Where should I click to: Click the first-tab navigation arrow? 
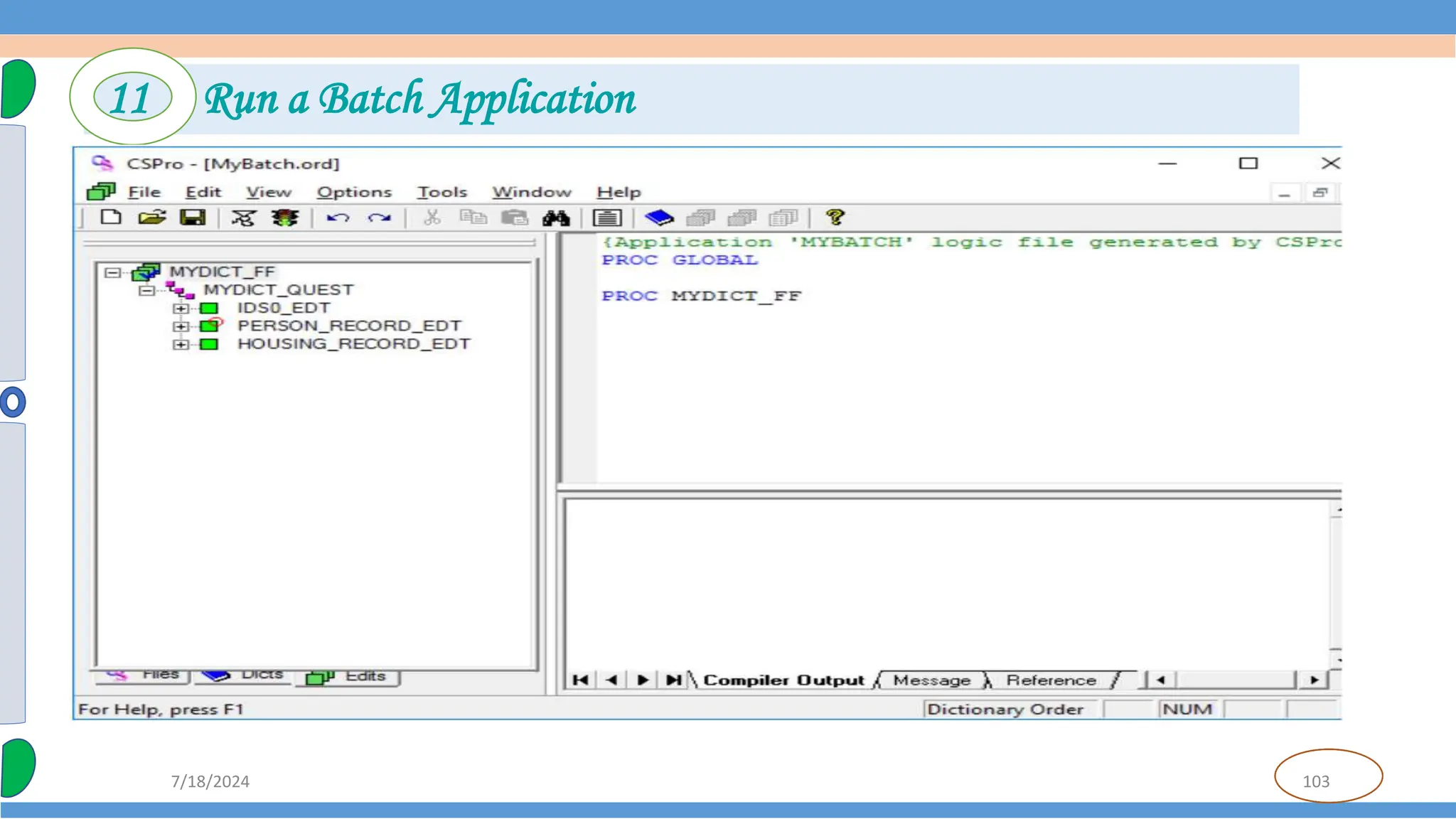coord(581,680)
